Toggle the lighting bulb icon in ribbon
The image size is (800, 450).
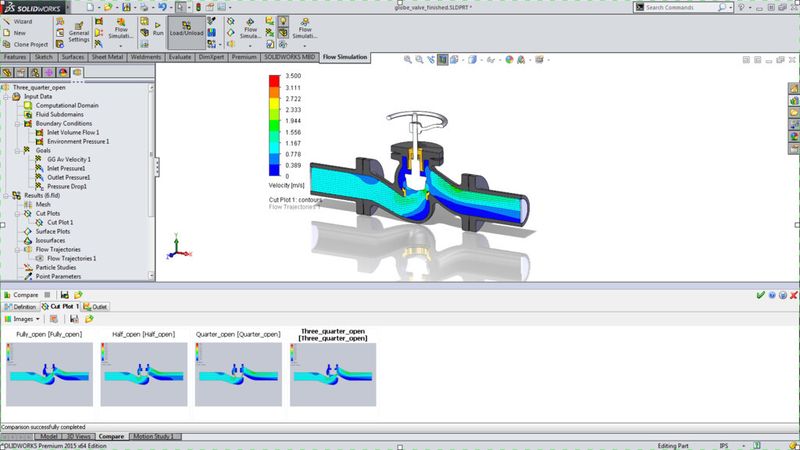pos(283,21)
